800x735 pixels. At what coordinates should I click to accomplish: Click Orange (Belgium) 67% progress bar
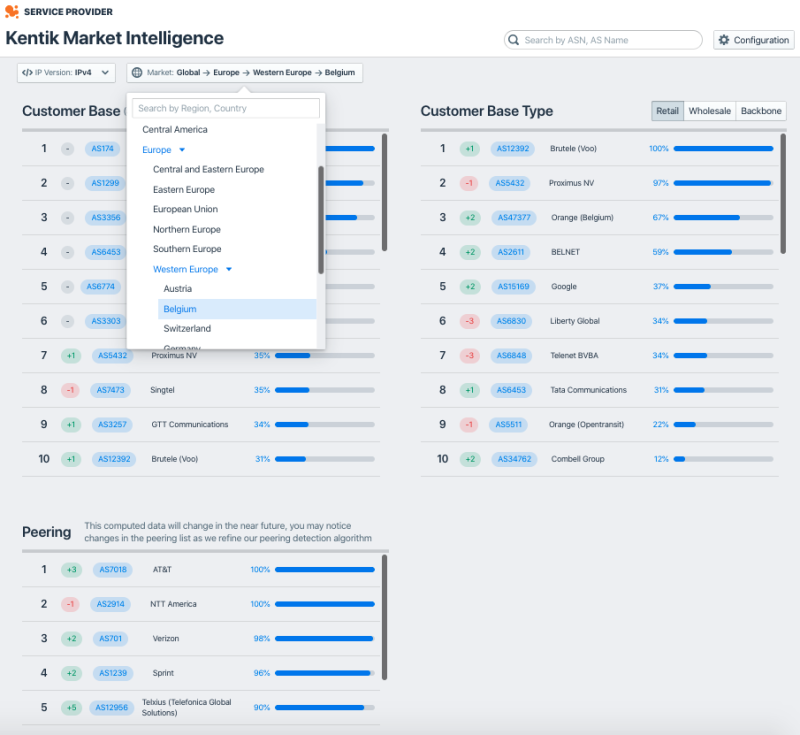coord(723,217)
